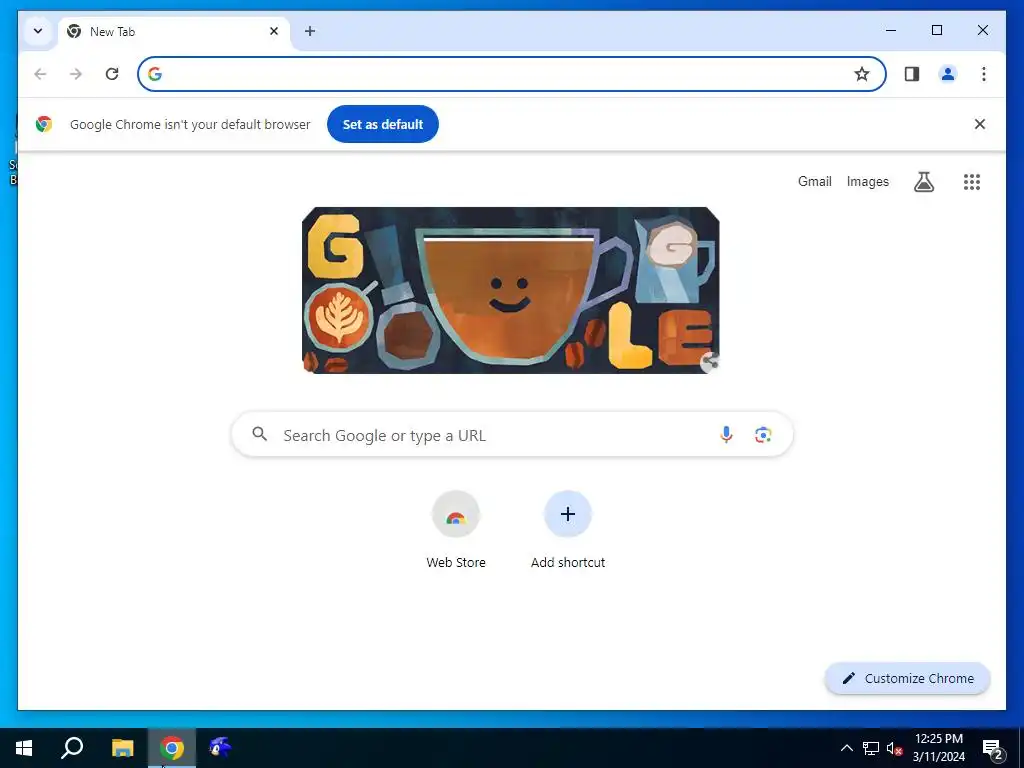Expand the tab search chevron
Viewport: 1024px width, 768px height.
(38, 31)
